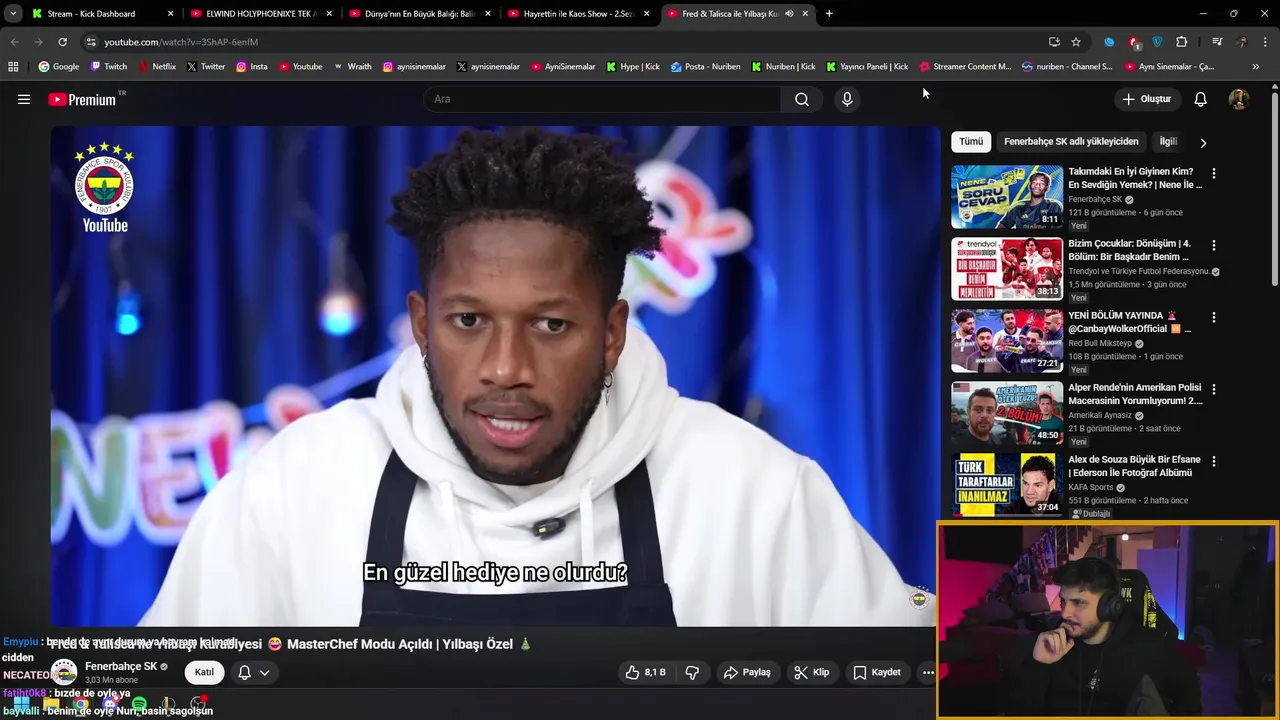Viewport: 1280px width, 720px height.
Task: Like the video with 8,1 B likes
Action: pos(645,672)
